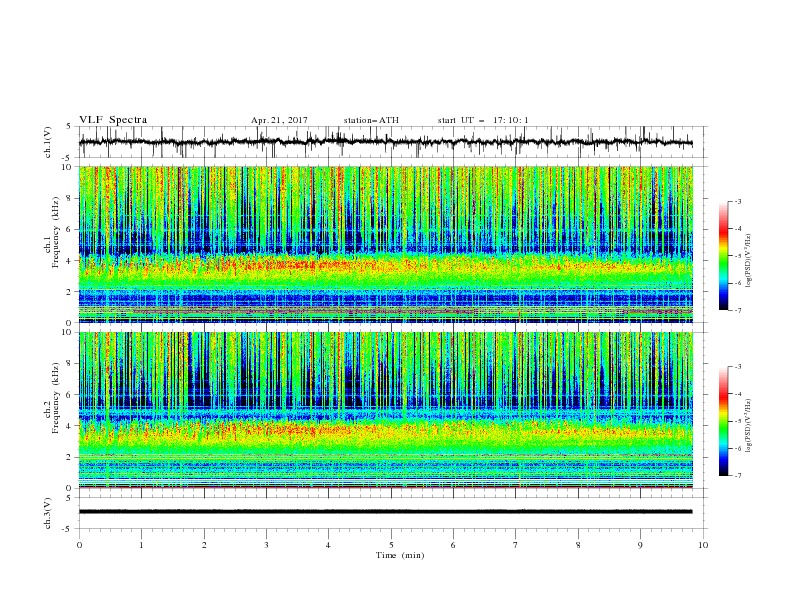Click the time axis tick label "4"
Screen dimensions: 792x612
pyautogui.click(x=329, y=545)
